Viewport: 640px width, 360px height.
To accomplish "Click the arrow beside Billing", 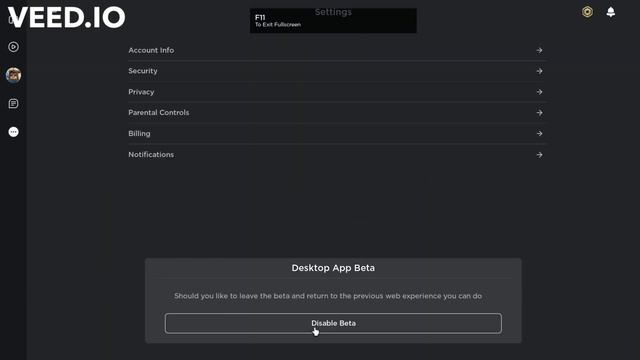I will tap(539, 133).
